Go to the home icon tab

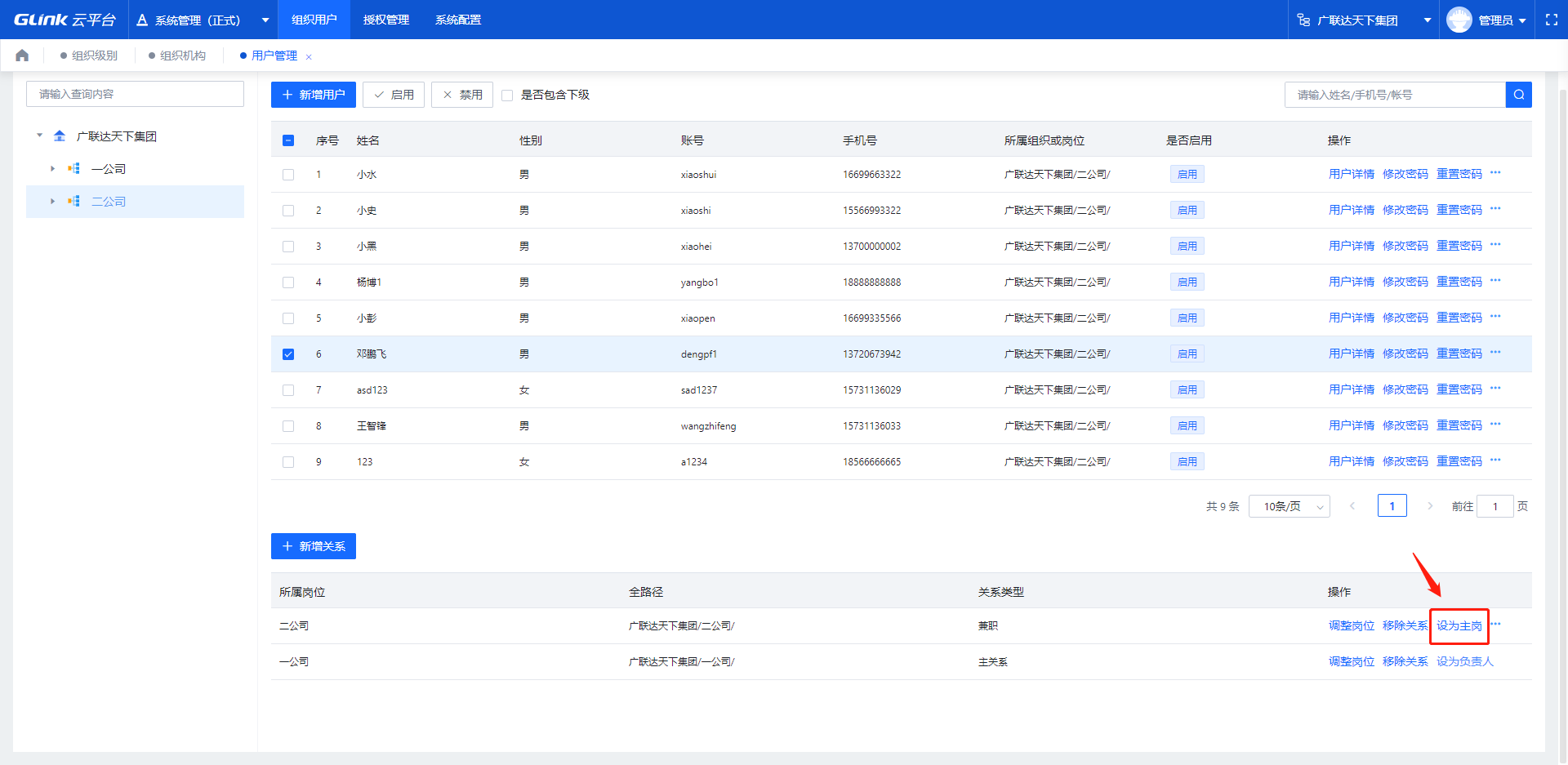click(x=22, y=56)
